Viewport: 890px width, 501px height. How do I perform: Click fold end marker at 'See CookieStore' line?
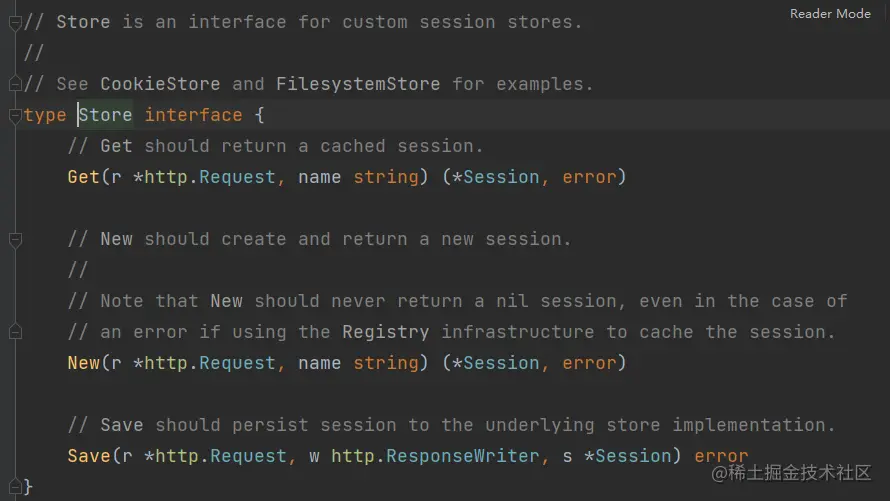[x=15, y=84]
